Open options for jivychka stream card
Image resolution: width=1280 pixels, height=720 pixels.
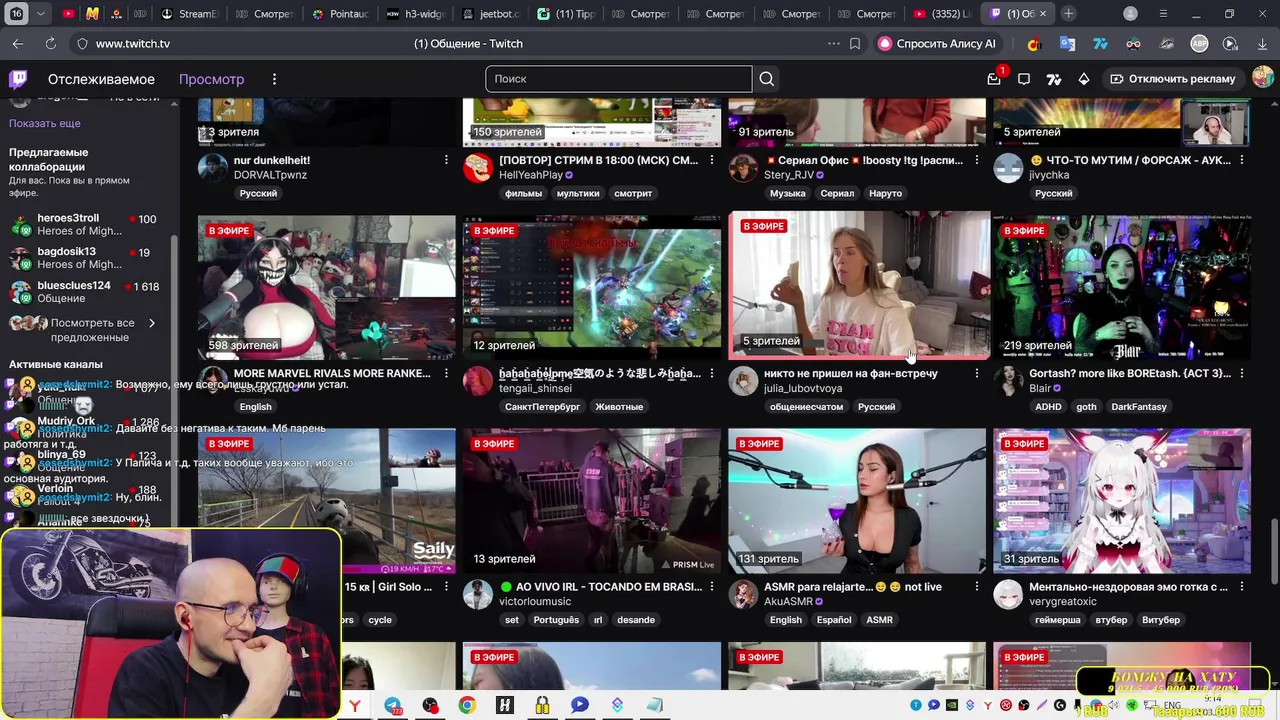tap(1242, 160)
